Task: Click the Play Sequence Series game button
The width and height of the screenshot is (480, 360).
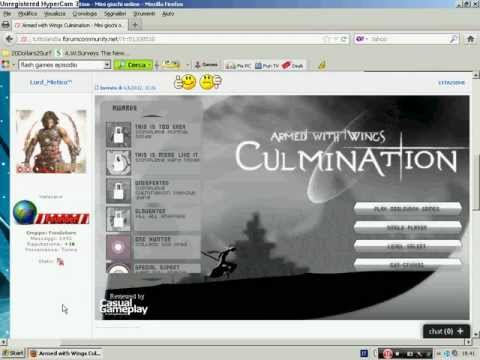Action: (x=407, y=209)
